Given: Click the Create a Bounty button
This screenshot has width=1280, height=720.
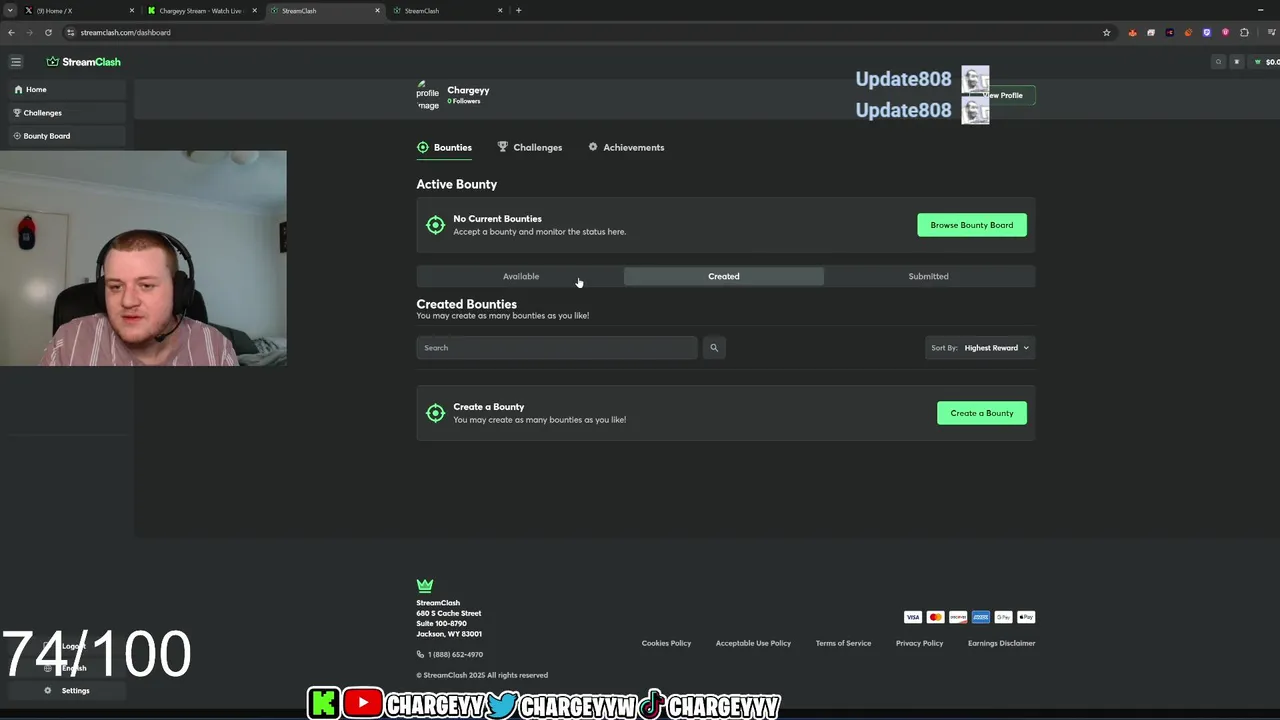Looking at the screenshot, I should pyautogui.click(x=982, y=413).
